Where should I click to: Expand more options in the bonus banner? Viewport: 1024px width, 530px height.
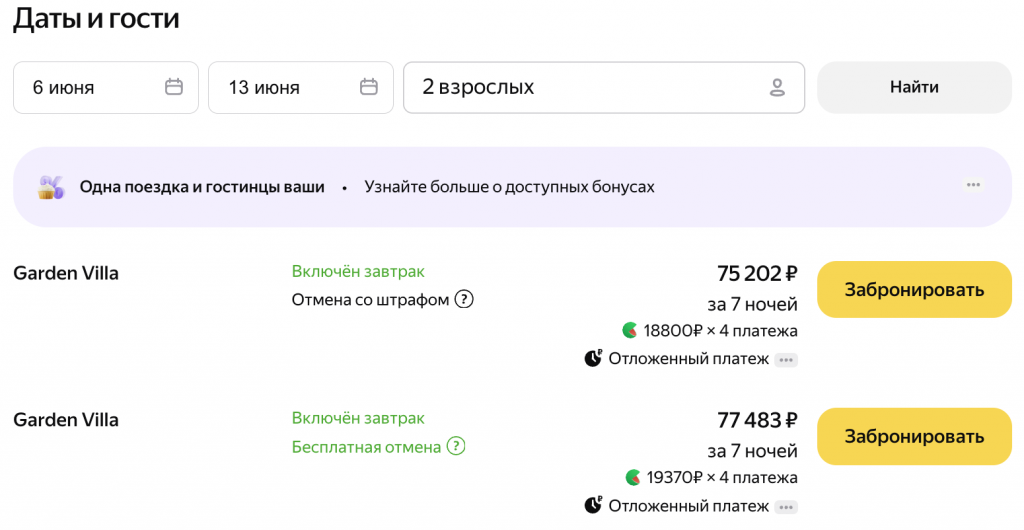coord(973,186)
